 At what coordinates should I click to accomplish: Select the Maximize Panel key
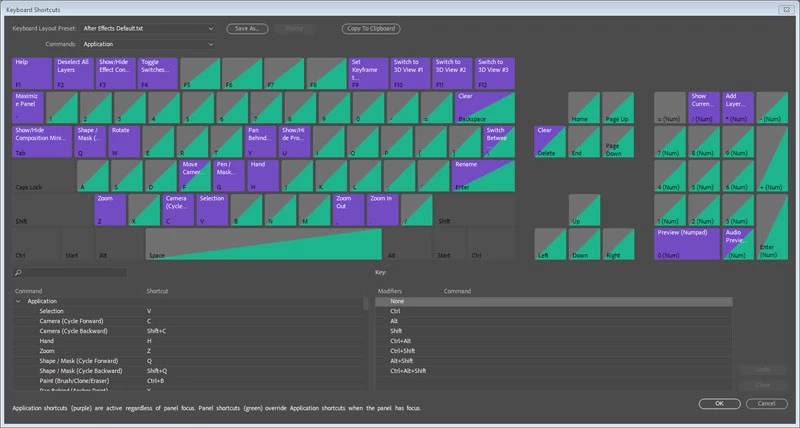click(28, 108)
